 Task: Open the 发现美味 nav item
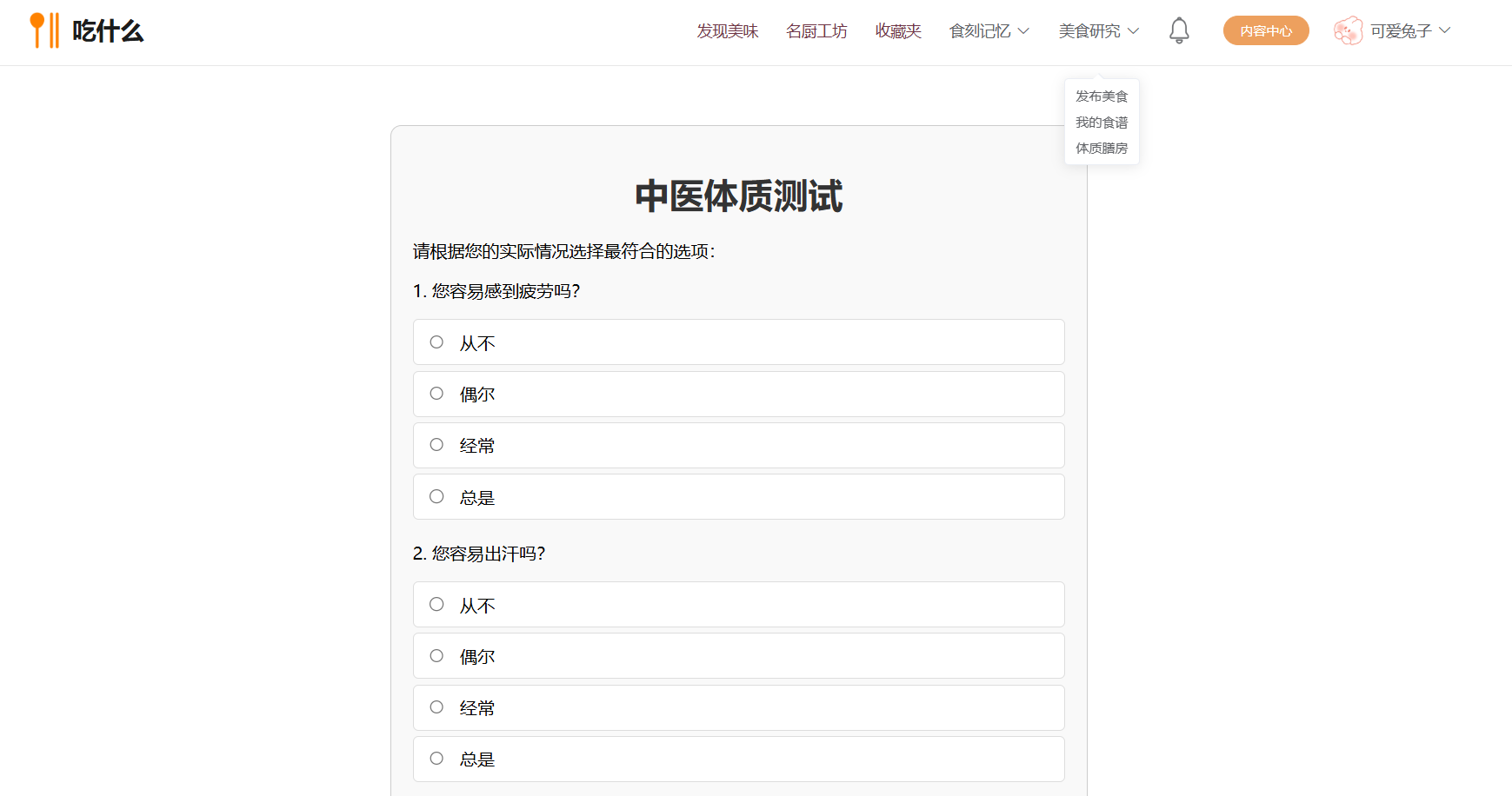click(728, 31)
